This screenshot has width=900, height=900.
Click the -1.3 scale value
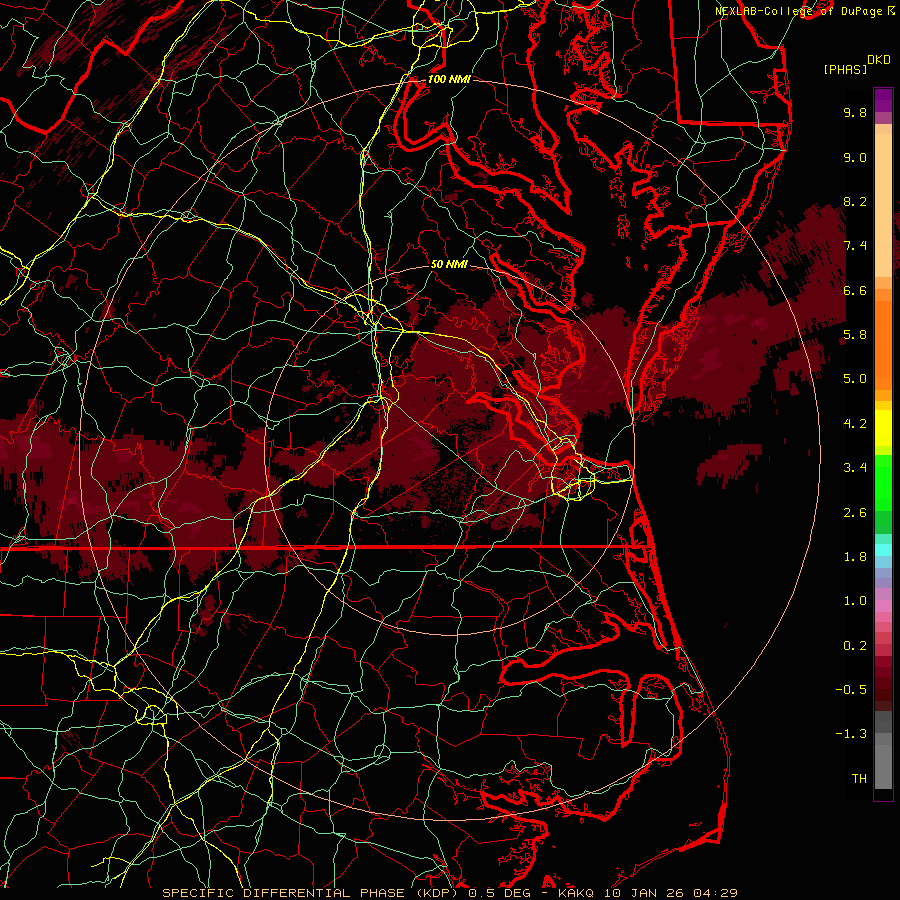[851, 734]
